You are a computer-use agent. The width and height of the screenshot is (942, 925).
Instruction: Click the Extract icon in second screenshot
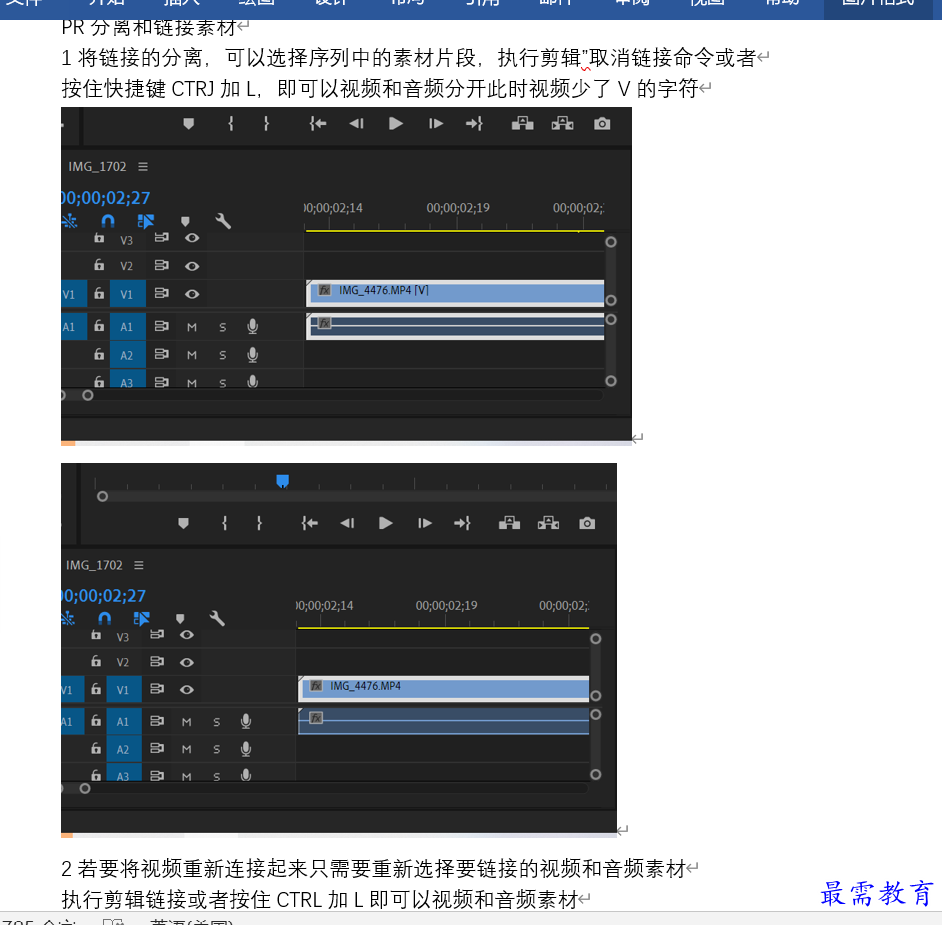pos(548,523)
